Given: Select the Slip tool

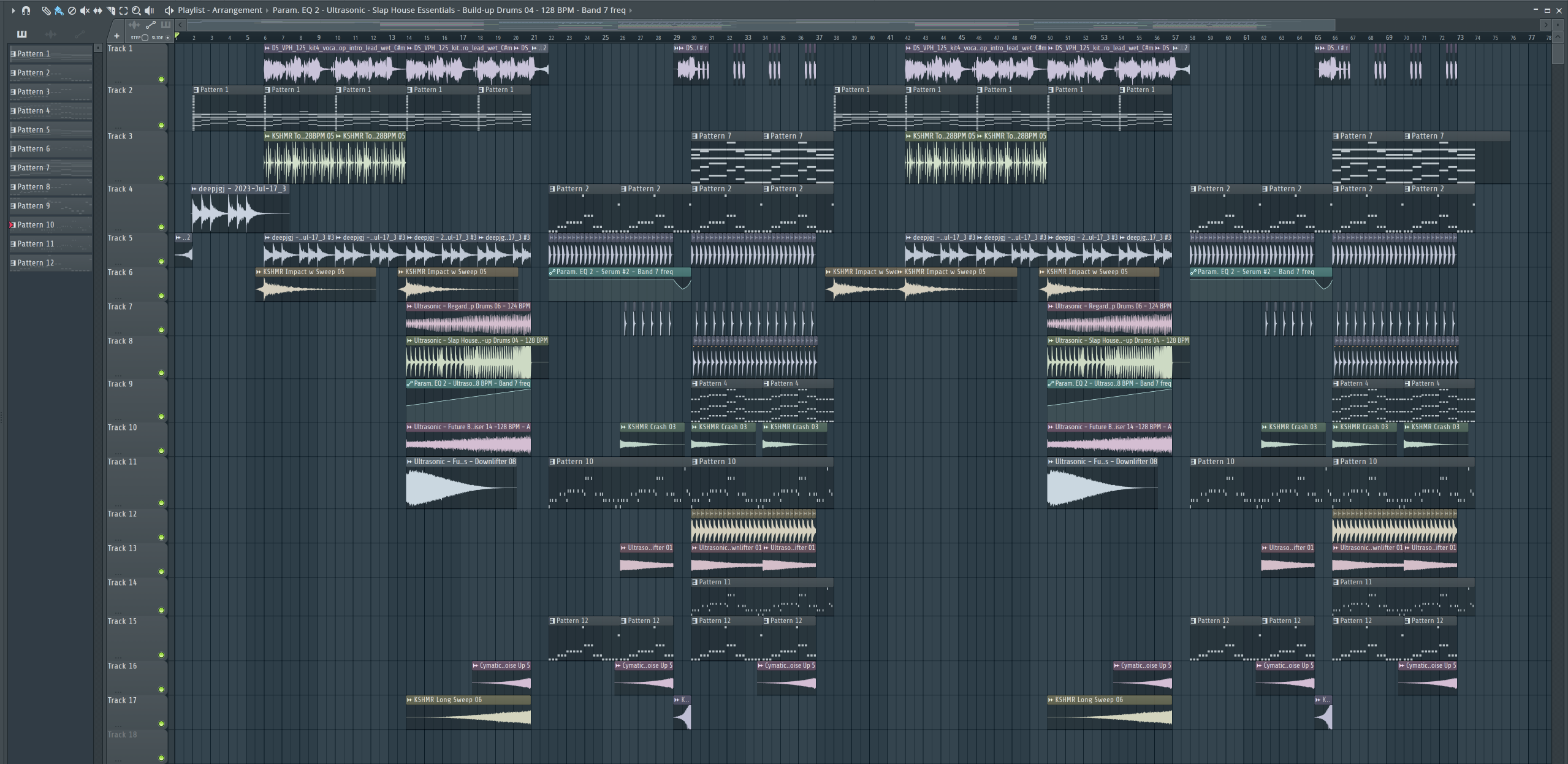Looking at the screenshot, I should point(97,10).
